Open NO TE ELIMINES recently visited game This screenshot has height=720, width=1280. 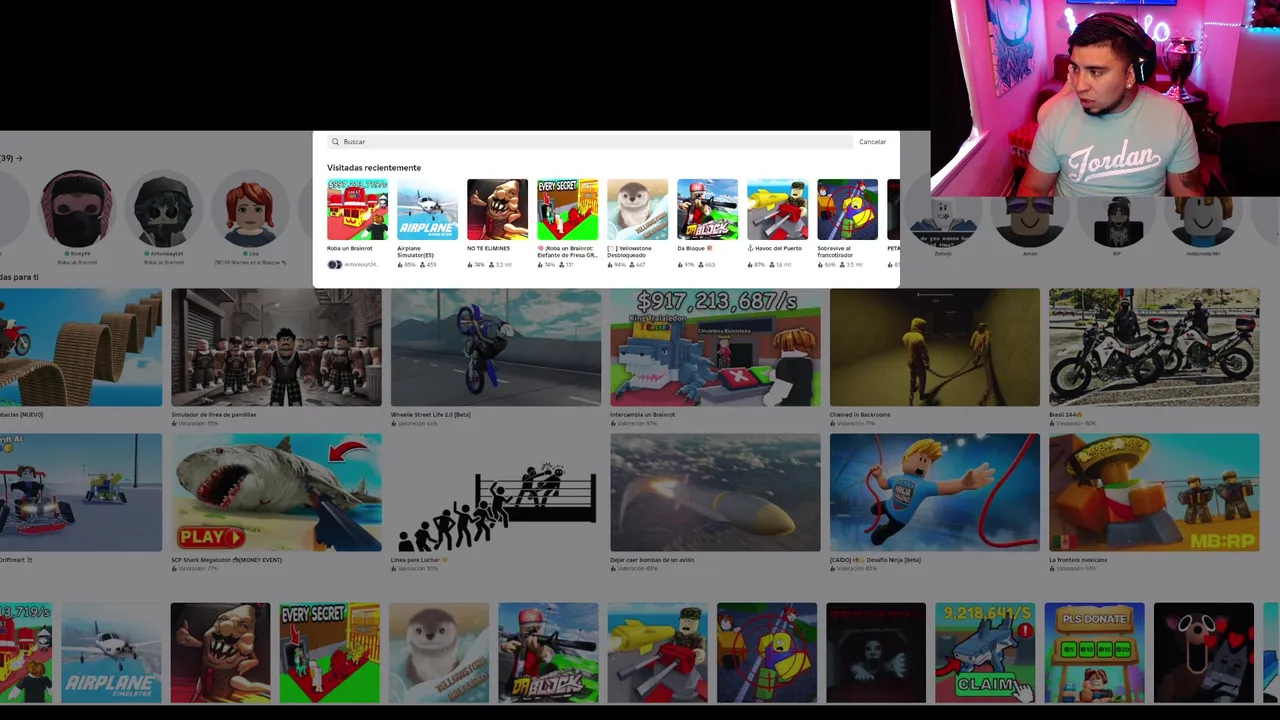497,210
